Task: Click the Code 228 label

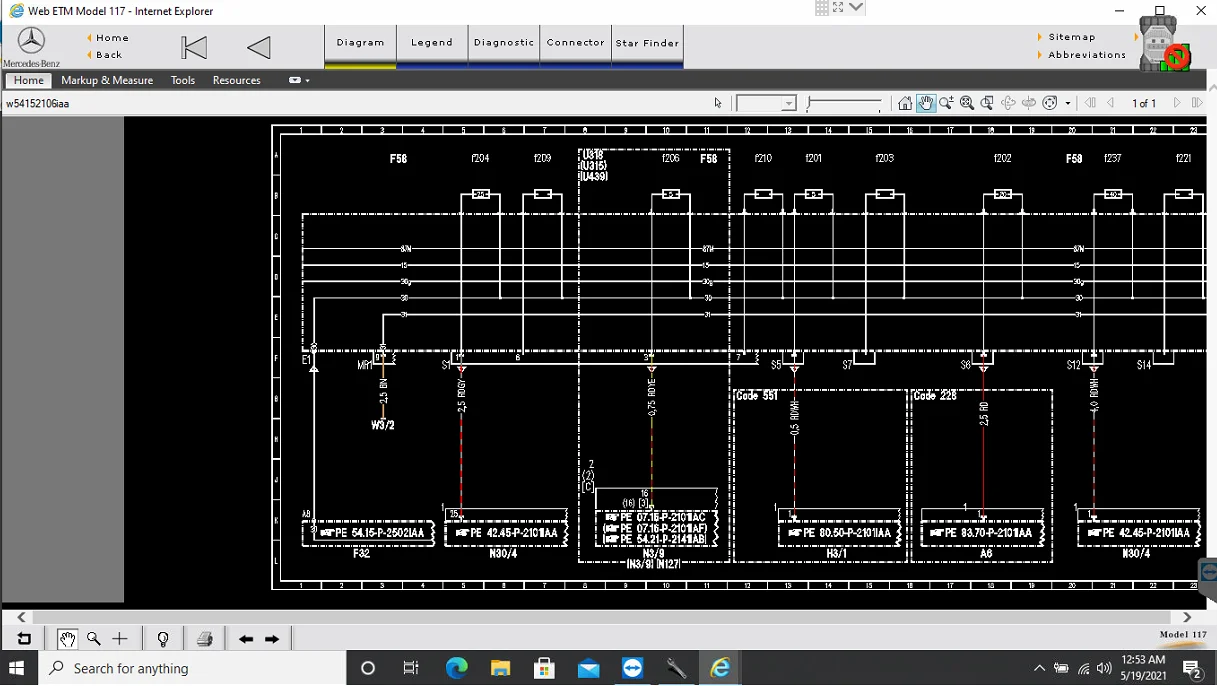Action: [935, 396]
